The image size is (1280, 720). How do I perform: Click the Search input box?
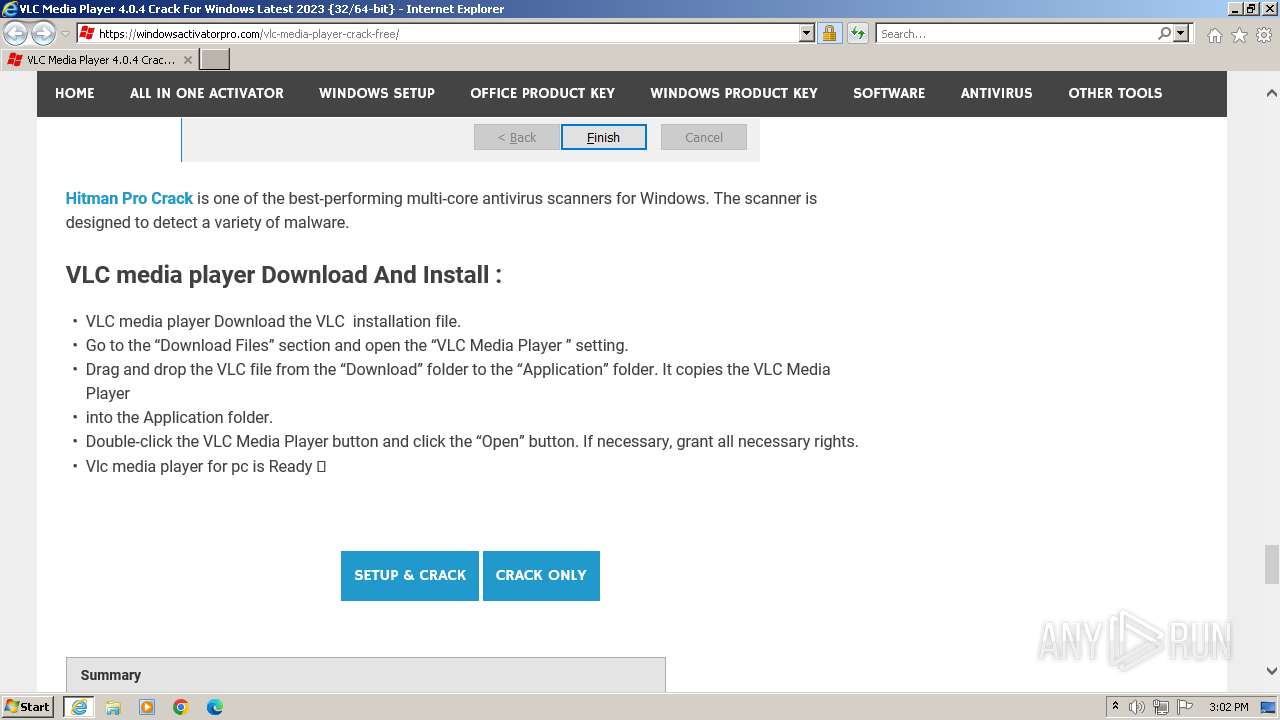[x=1016, y=33]
